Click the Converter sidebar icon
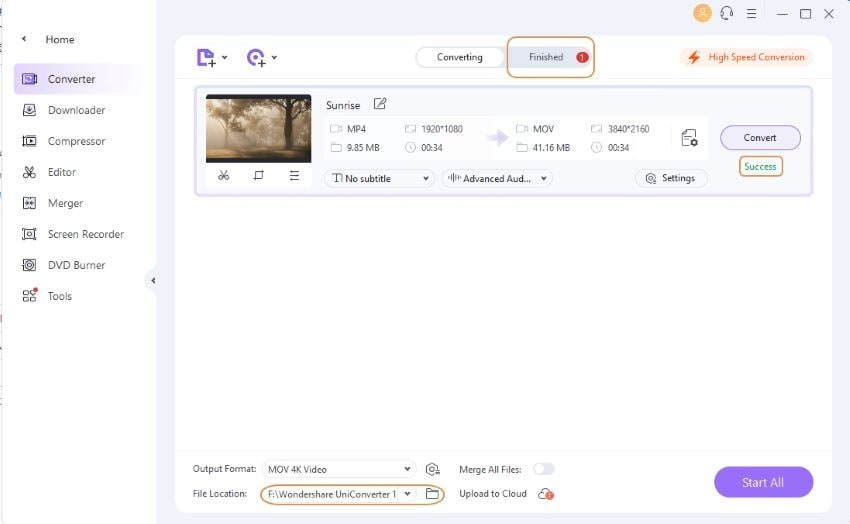This screenshot has width=850, height=524. (x=29, y=79)
